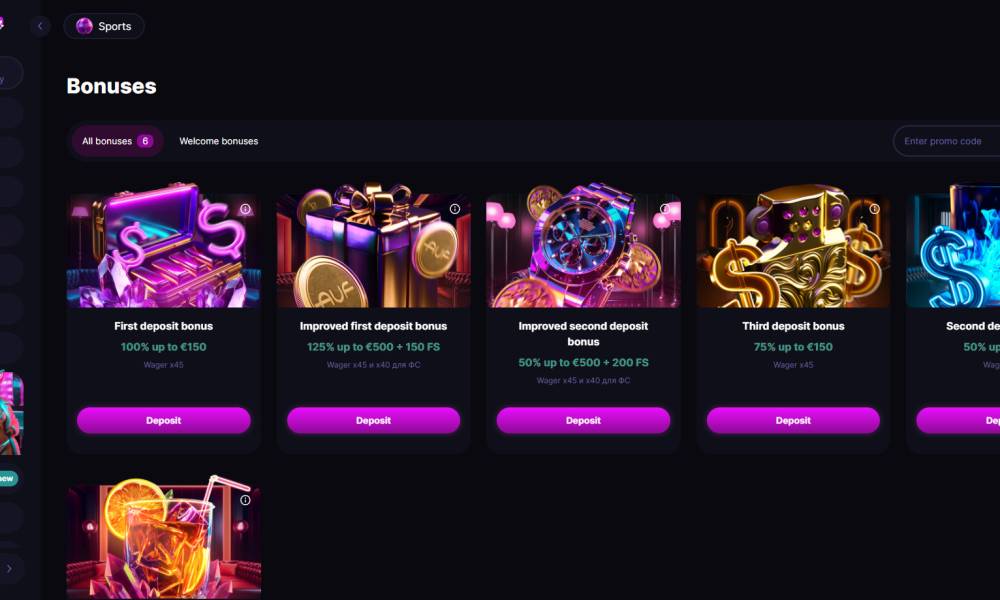The height and width of the screenshot is (600, 1000).
Task: Deposit for Improved second deposit bonus
Action: click(584, 420)
